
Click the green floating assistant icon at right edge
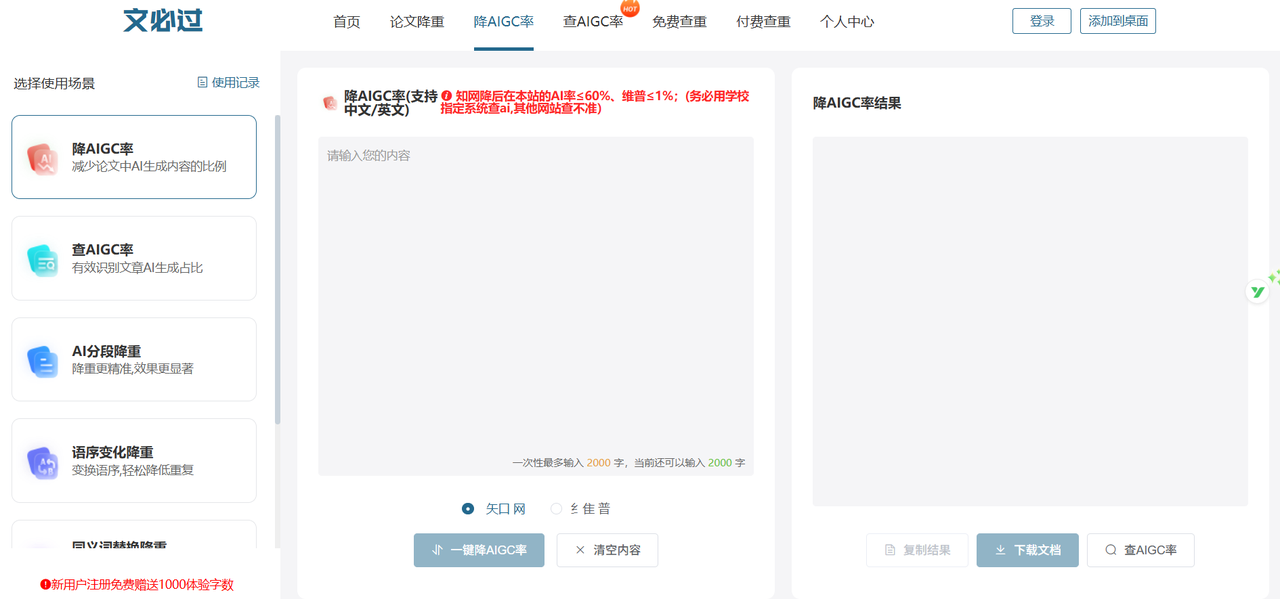[x=1258, y=291]
